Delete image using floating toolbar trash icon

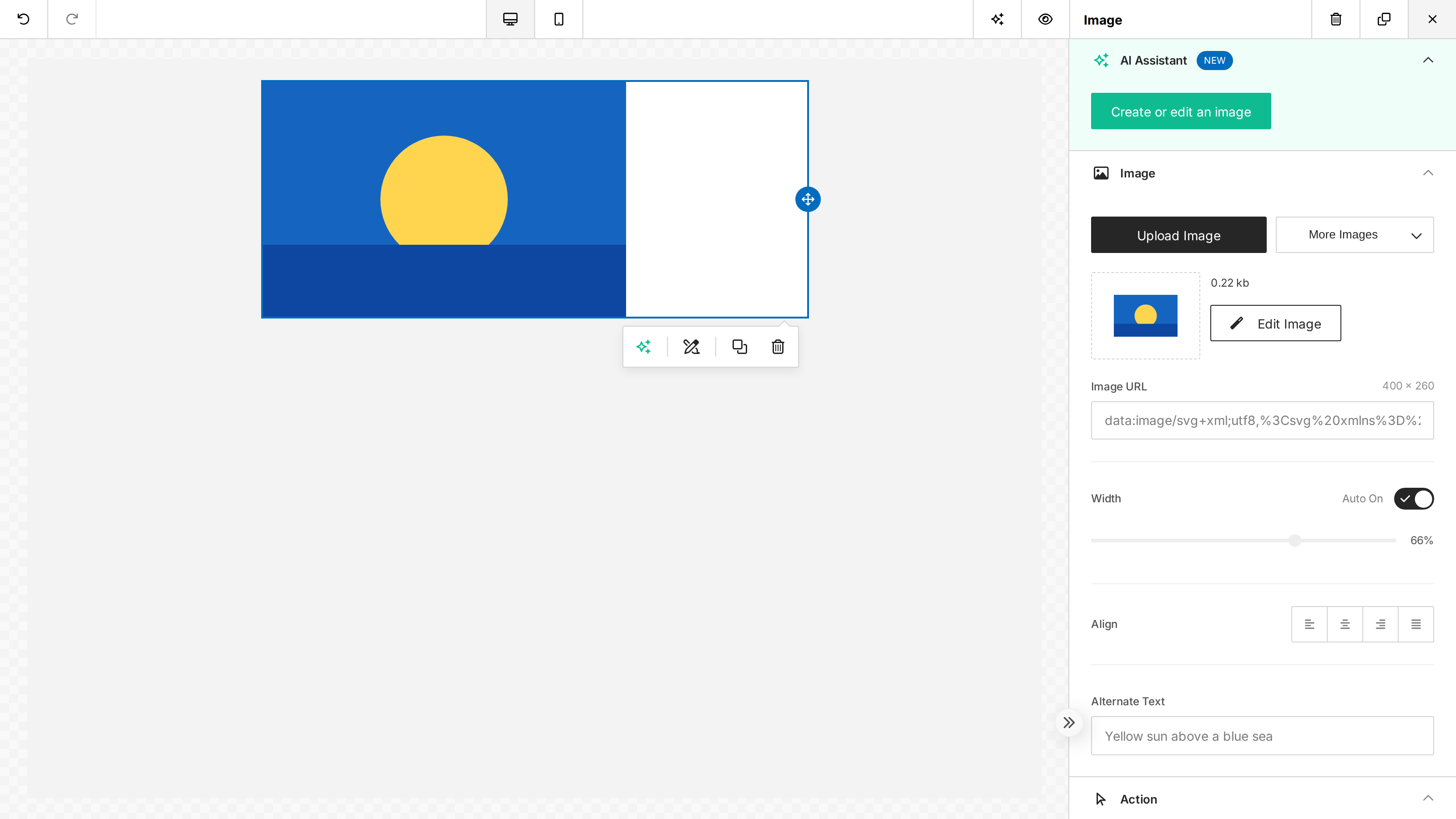pyautogui.click(x=778, y=346)
